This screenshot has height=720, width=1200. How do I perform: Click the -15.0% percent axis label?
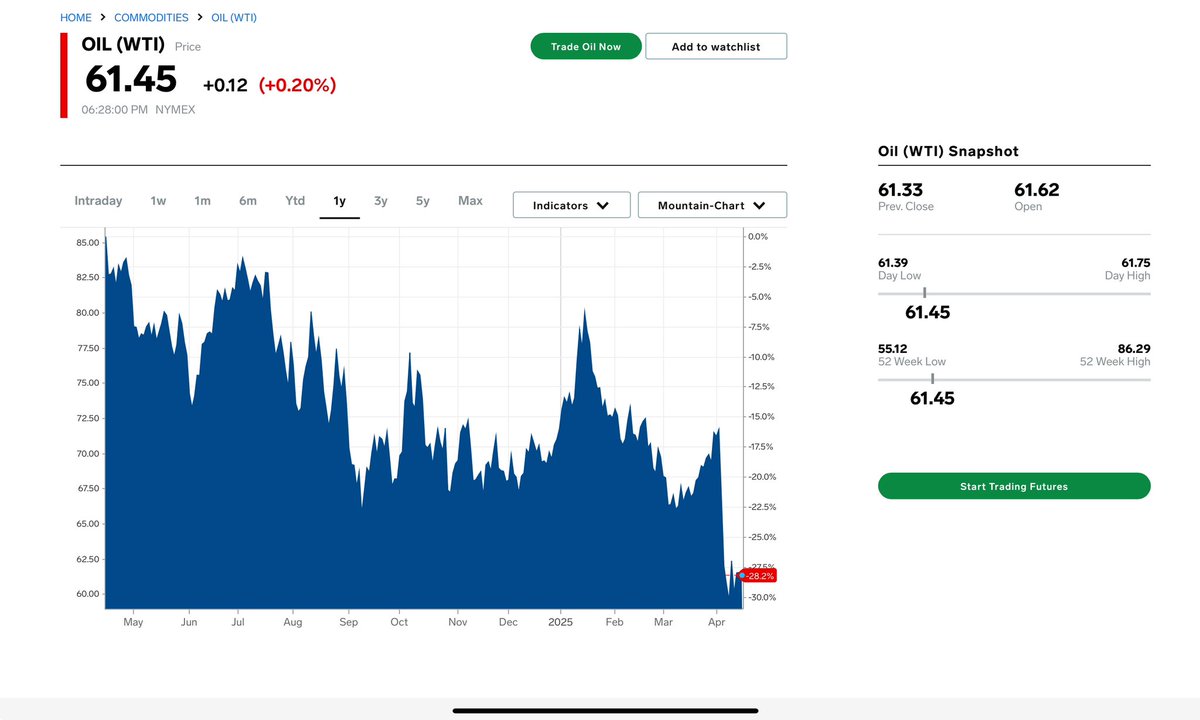761,416
